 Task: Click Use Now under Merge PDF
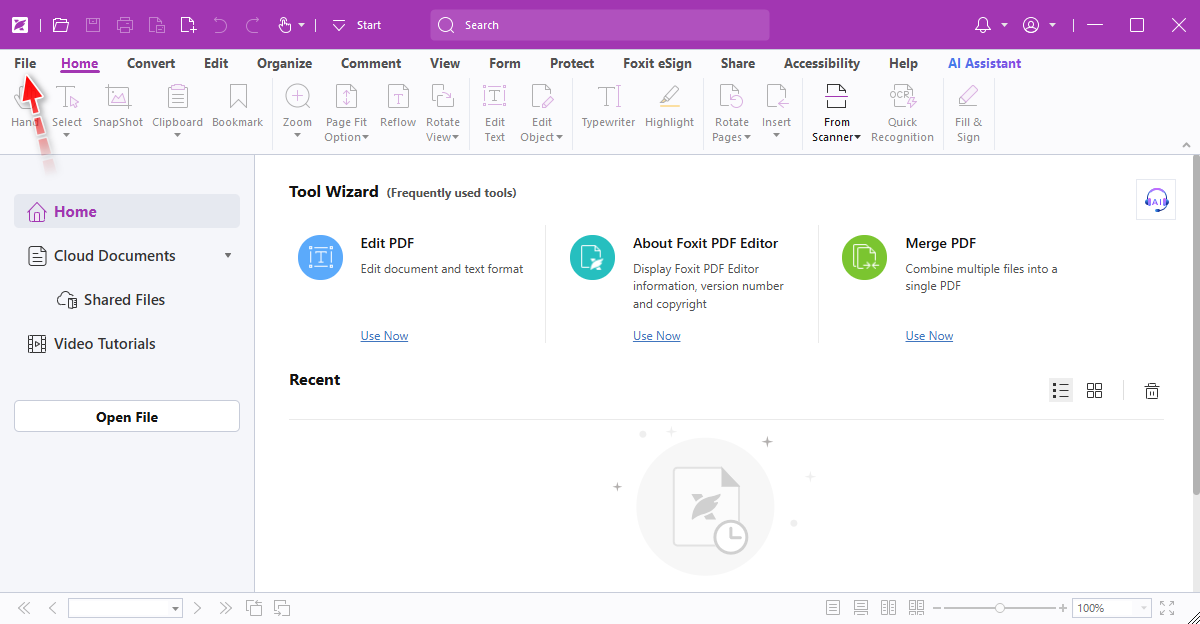click(x=929, y=336)
